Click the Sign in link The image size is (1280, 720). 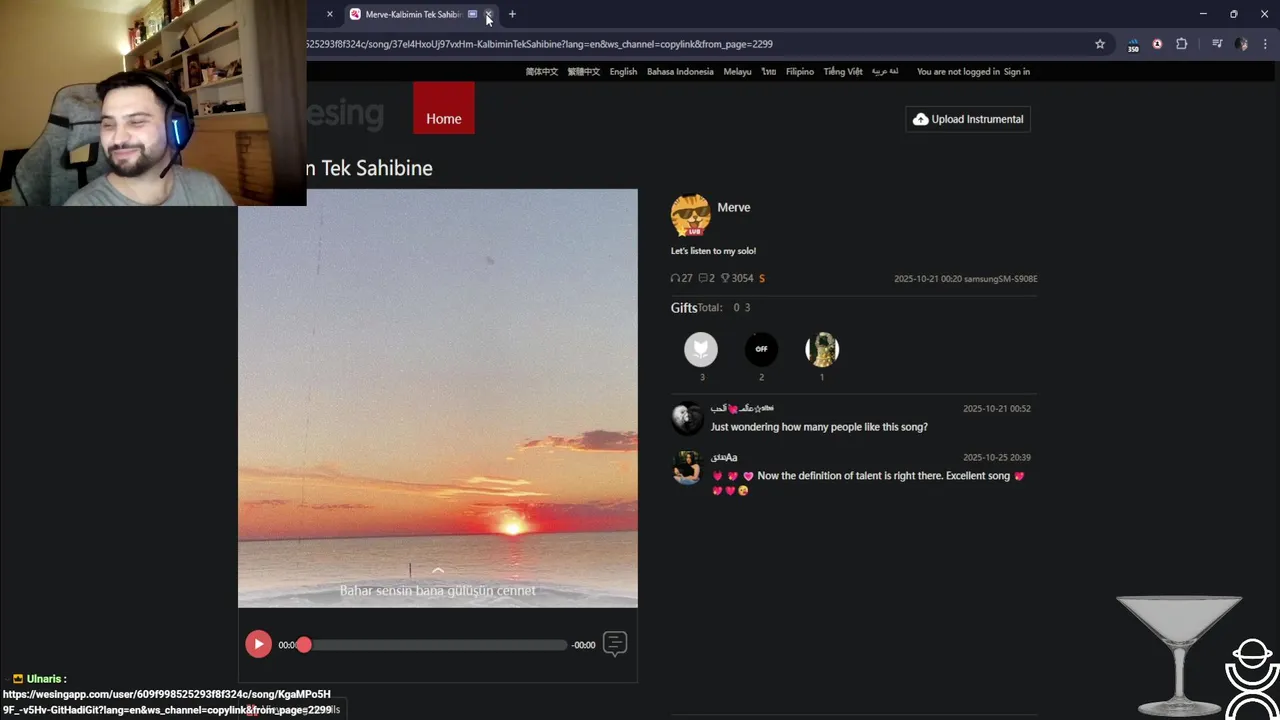tap(1017, 72)
